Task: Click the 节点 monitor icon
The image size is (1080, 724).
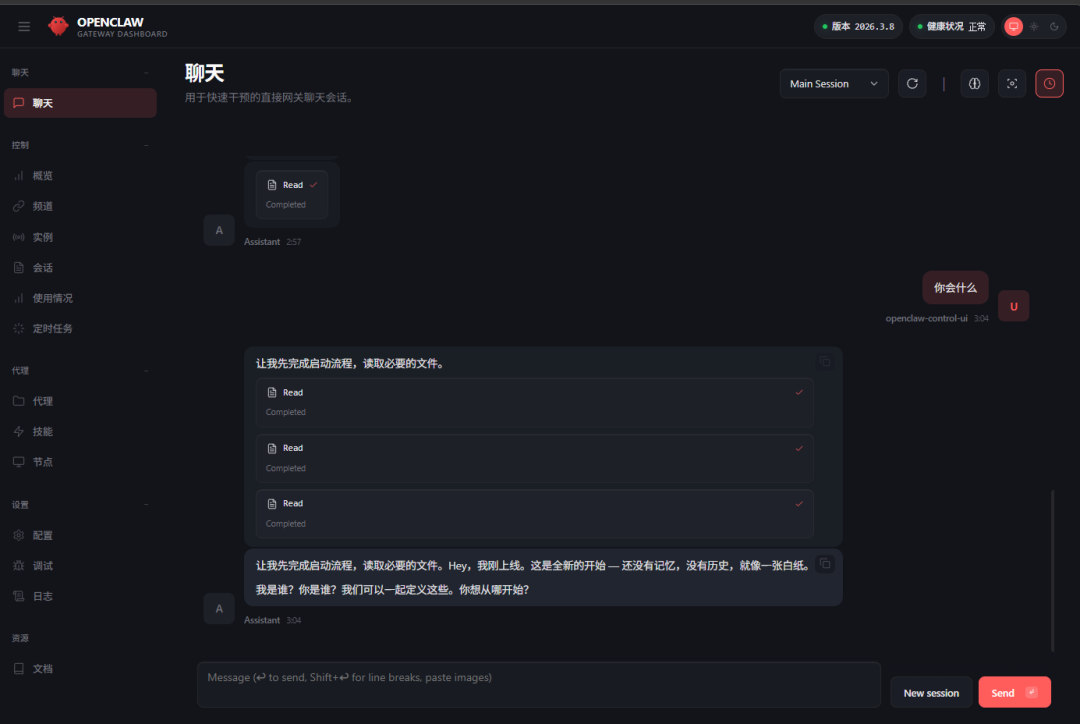Action: coord(19,462)
